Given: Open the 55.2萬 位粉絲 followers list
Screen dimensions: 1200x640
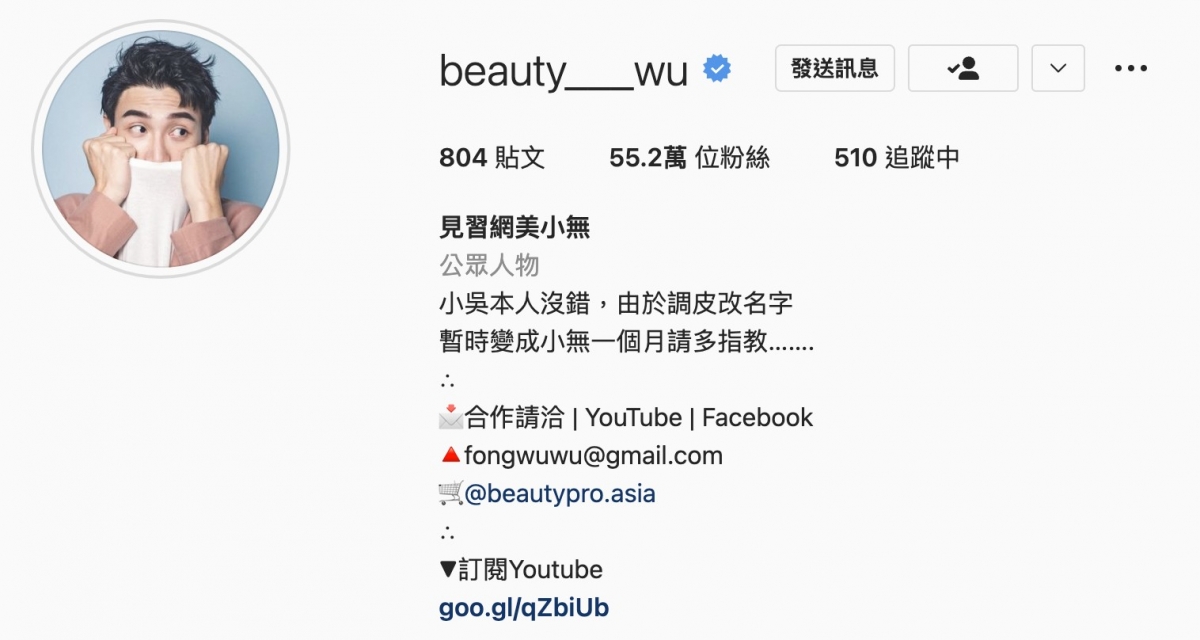Looking at the screenshot, I should click(690, 157).
